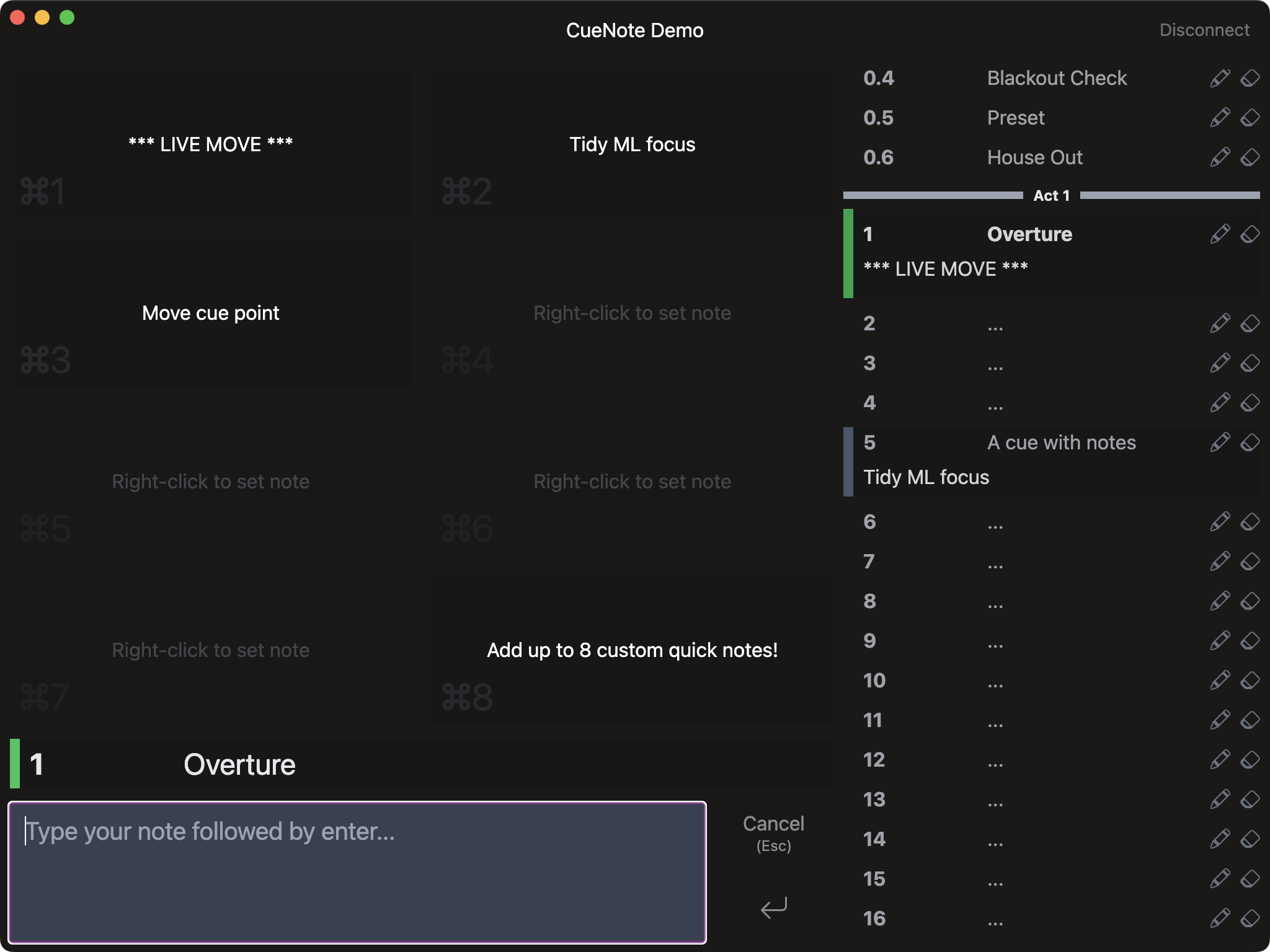
Task: Click pencil icon for cue 6
Action: pos(1220,522)
